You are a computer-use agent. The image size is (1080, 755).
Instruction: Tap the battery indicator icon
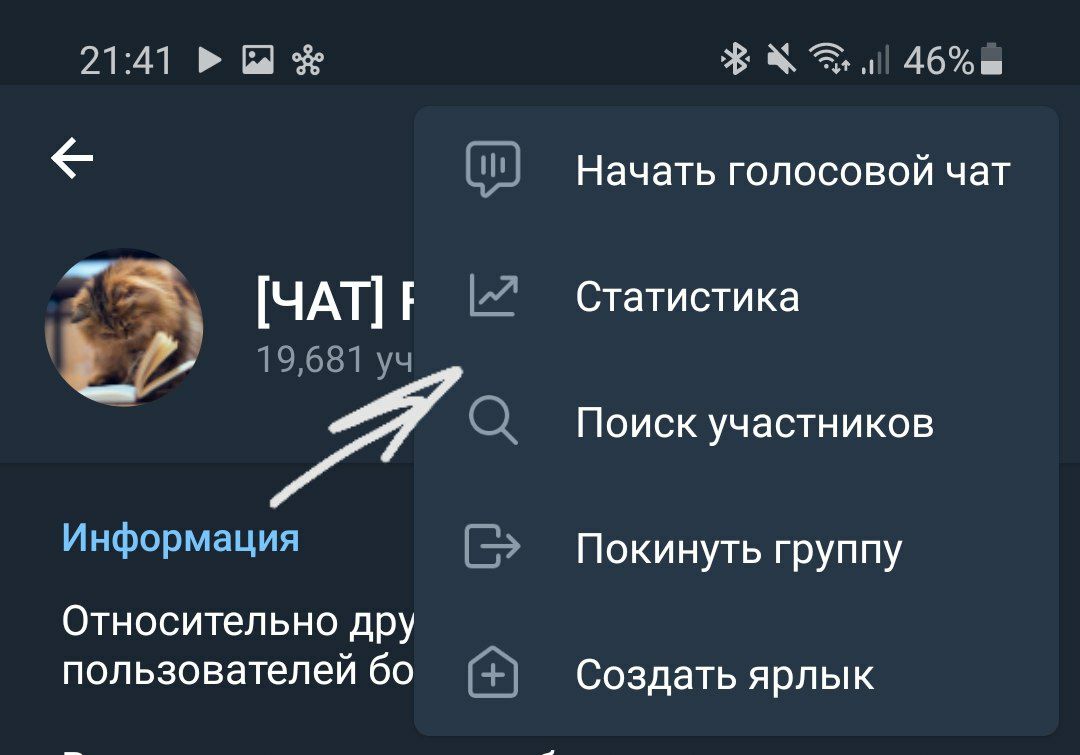pyautogui.click(x=991, y=59)
